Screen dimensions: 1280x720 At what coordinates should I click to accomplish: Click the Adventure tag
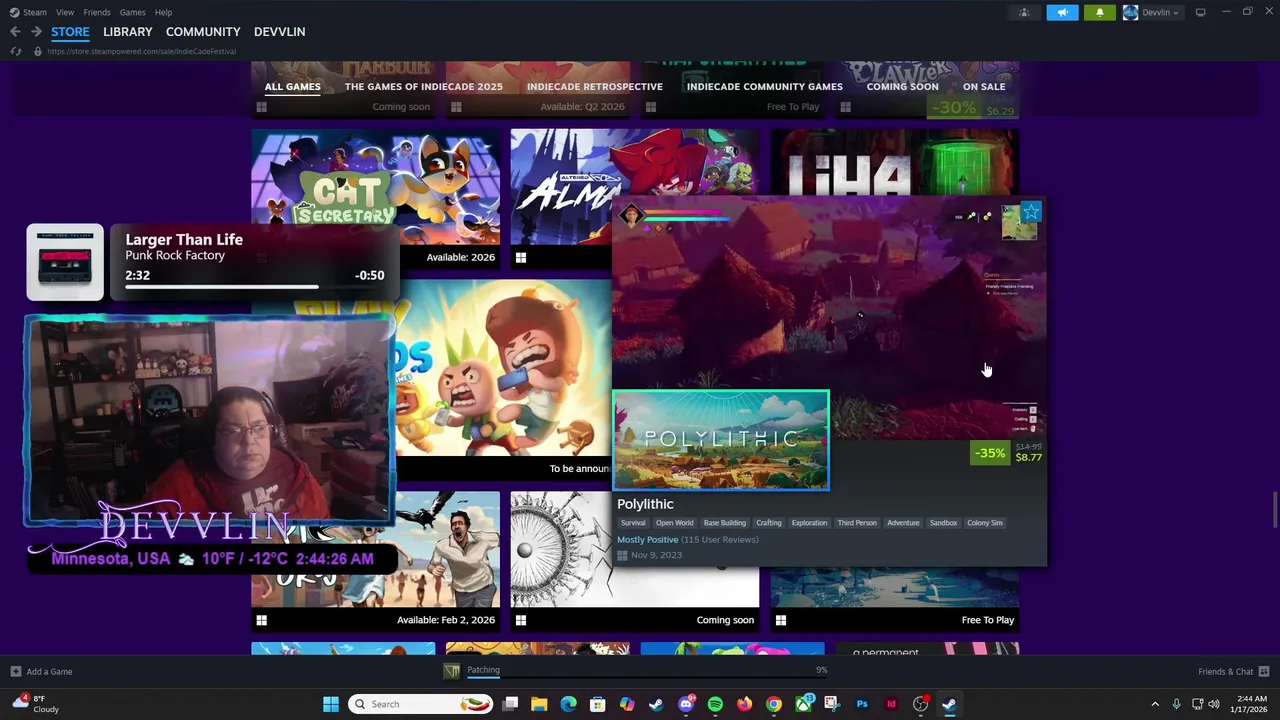point(903,523)
